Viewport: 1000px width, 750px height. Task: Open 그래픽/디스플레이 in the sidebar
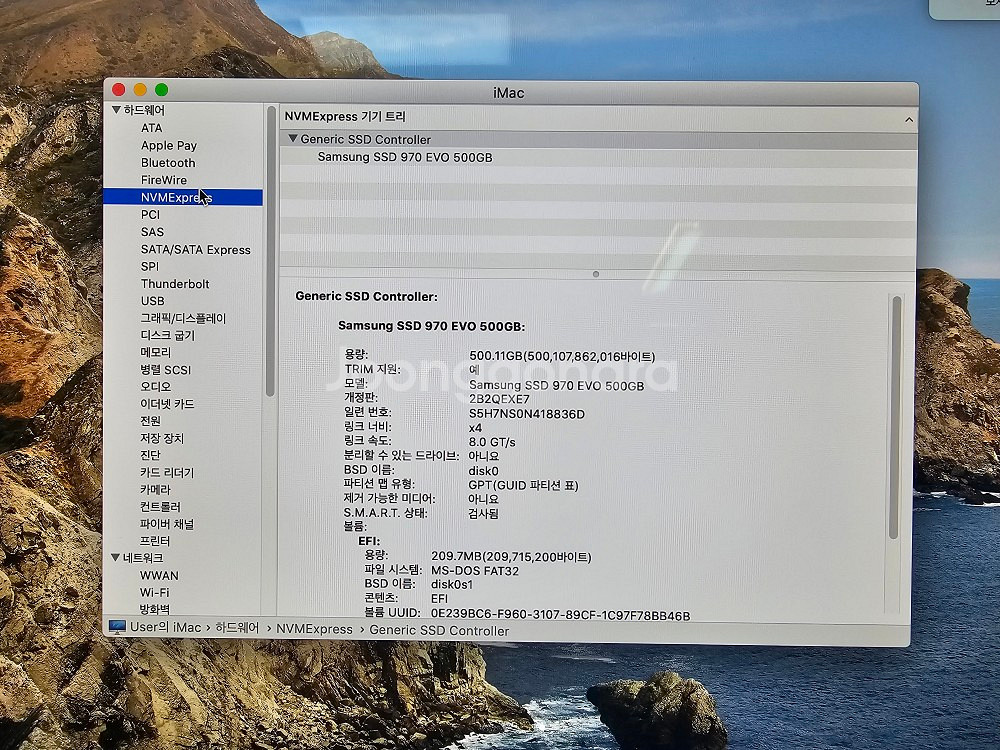183,318
